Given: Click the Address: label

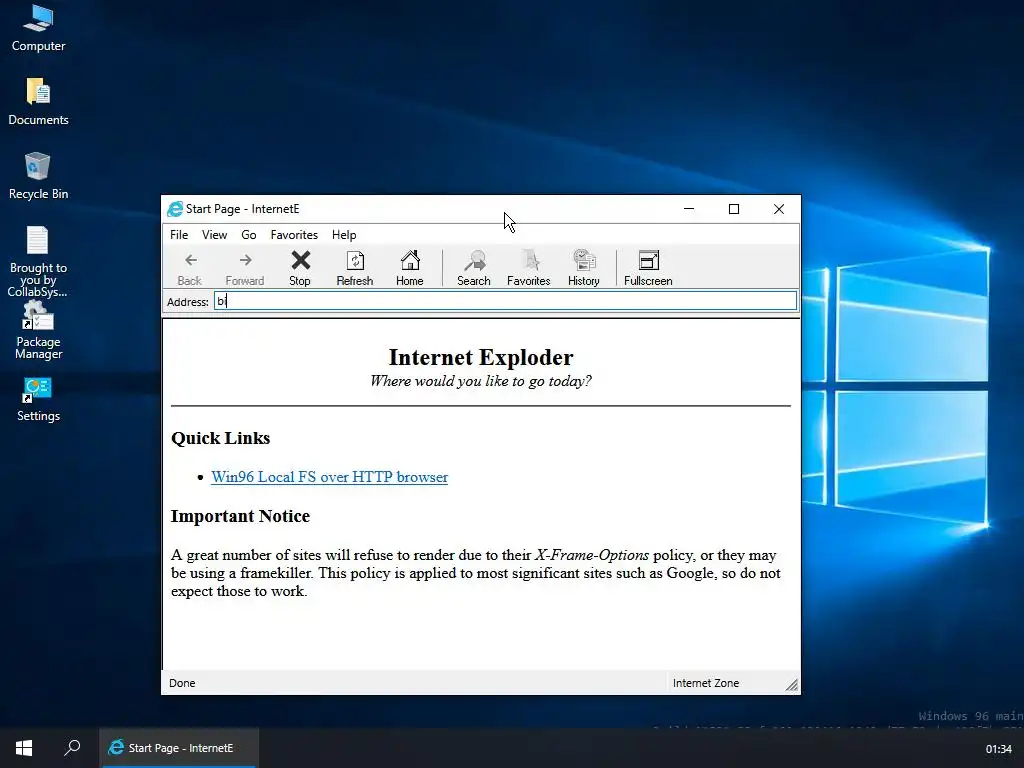Looking at the screenshot, I should [187, 302].
